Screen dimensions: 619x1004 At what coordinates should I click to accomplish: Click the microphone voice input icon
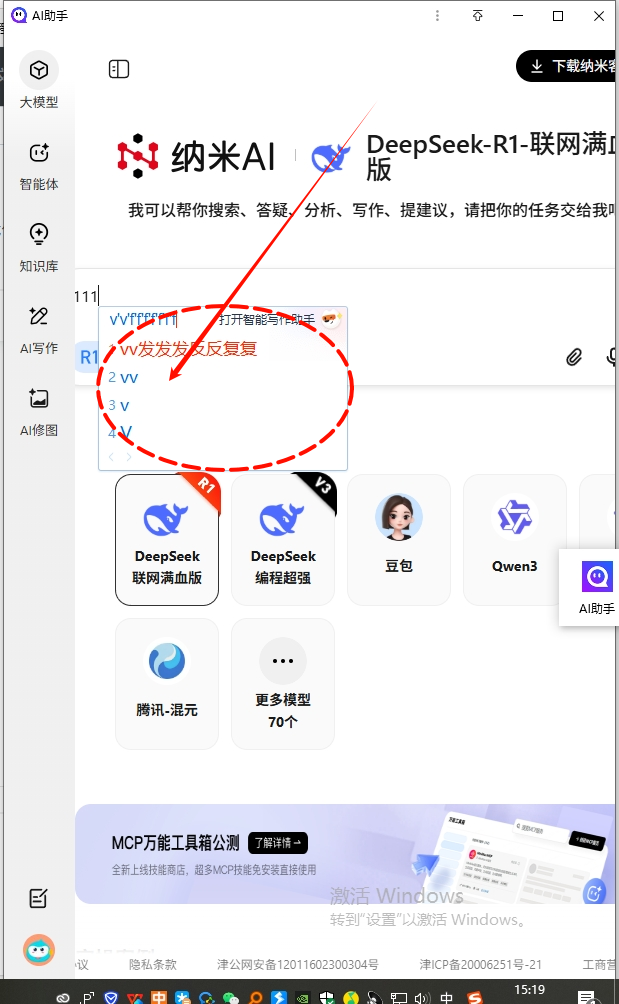pyautogui.click(x=612, y=357)
